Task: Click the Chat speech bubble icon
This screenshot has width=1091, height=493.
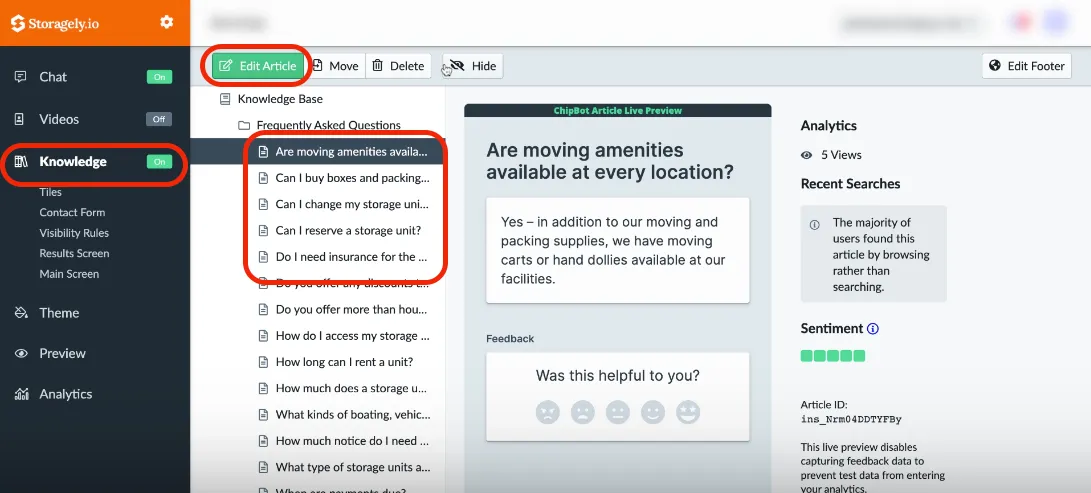Action: pyautogui.click(x=21, y=76)
